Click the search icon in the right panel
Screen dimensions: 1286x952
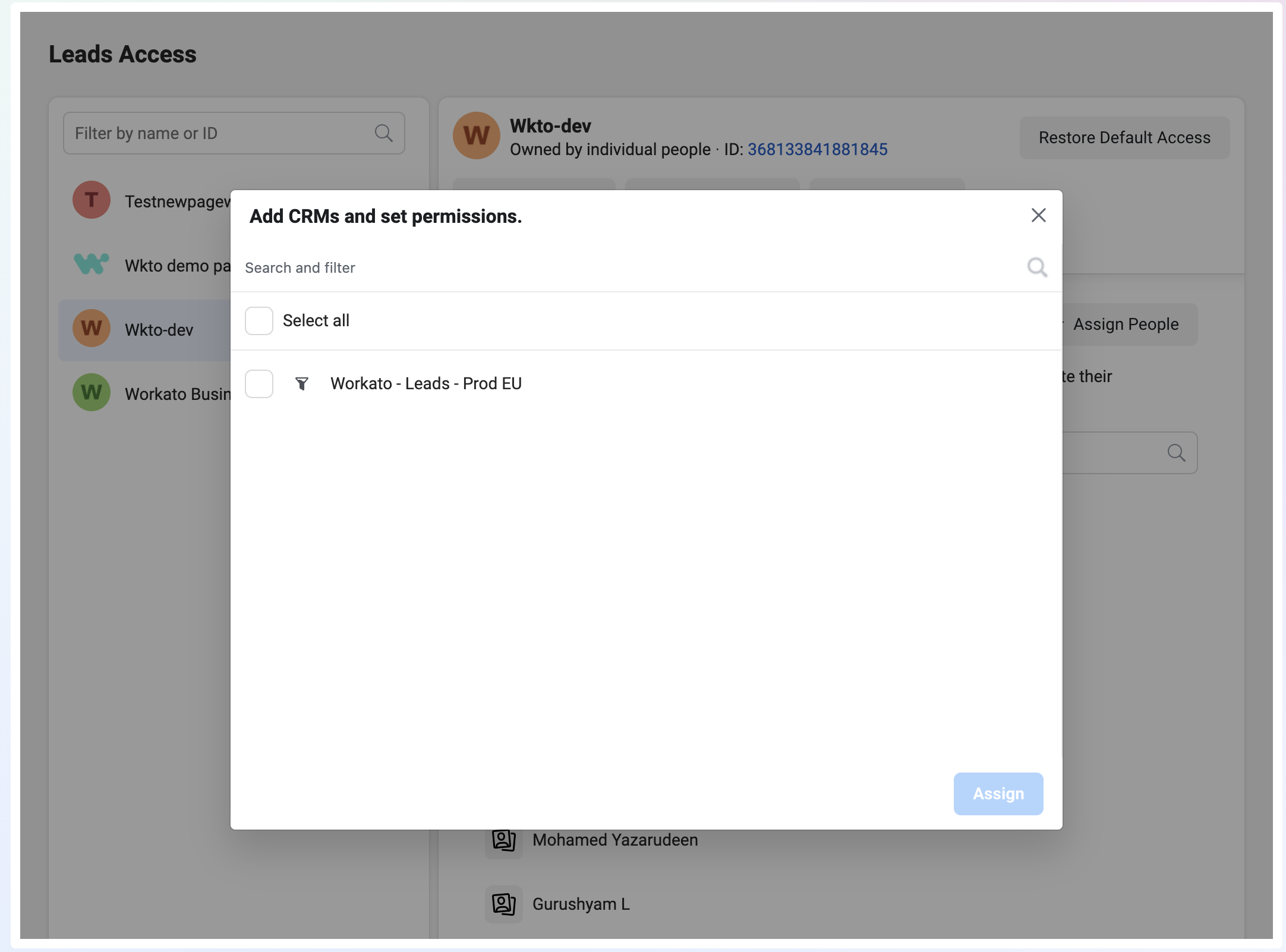point(1177,453)
